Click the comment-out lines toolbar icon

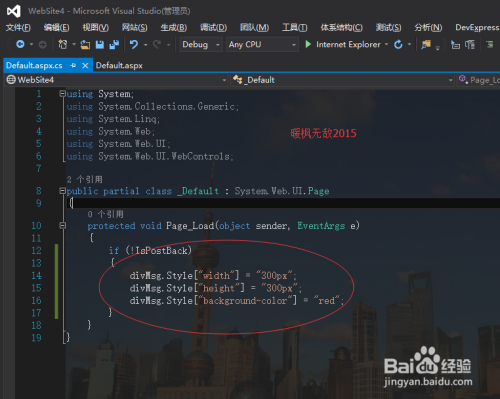coord(455,44)
